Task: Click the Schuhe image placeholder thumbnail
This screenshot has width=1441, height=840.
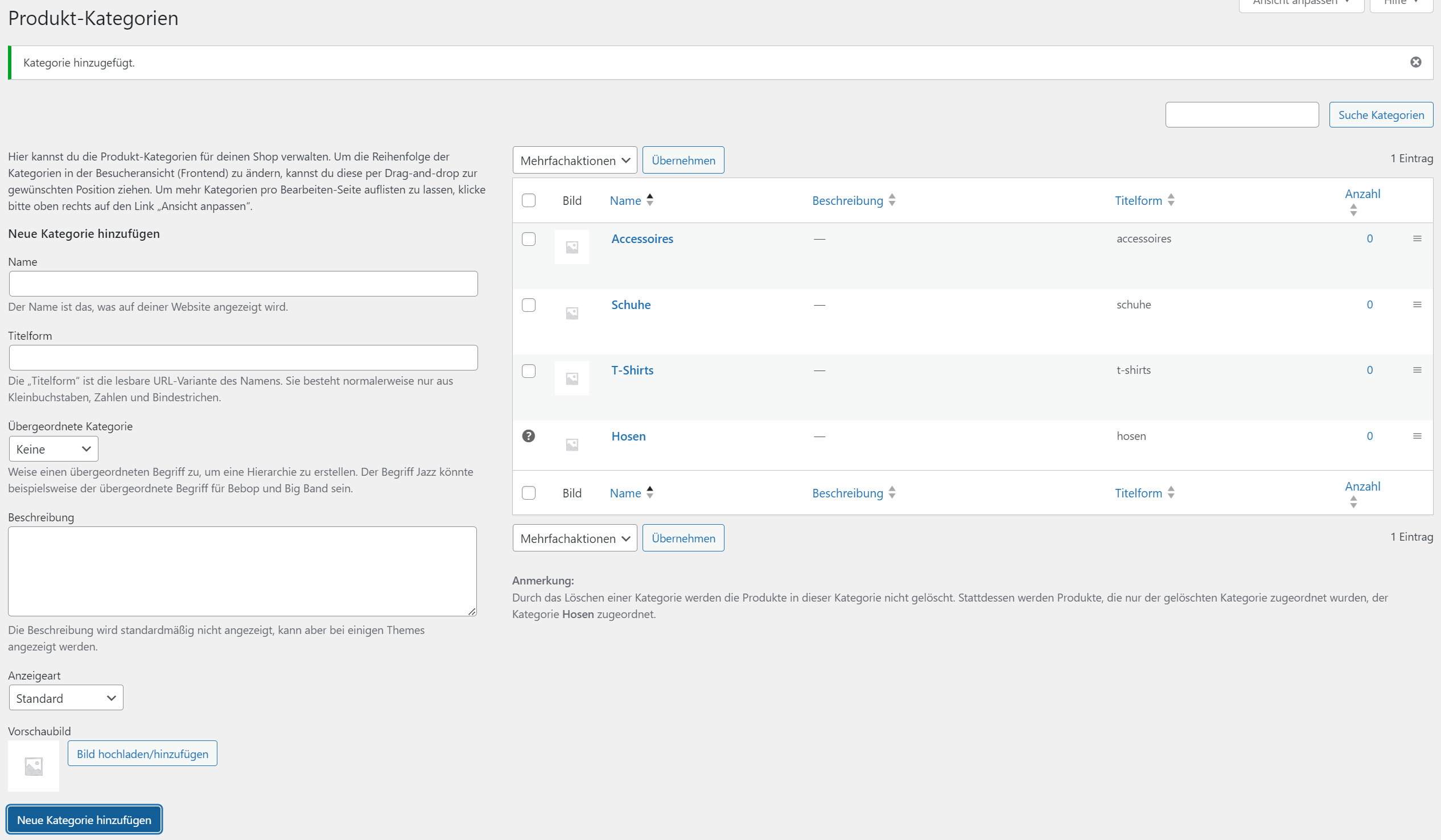Action: 571,313
